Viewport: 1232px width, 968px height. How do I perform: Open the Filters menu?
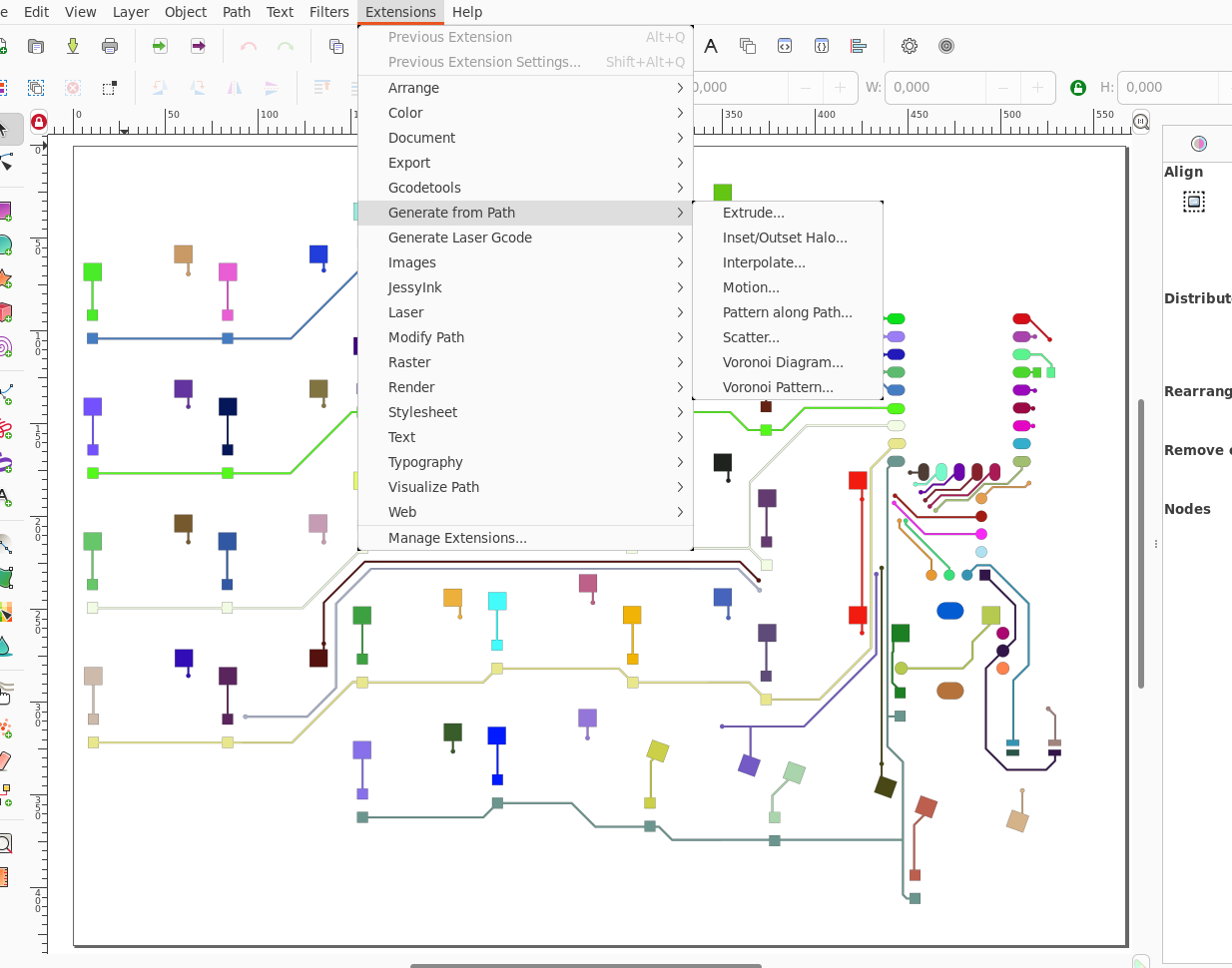click(328, 12)
